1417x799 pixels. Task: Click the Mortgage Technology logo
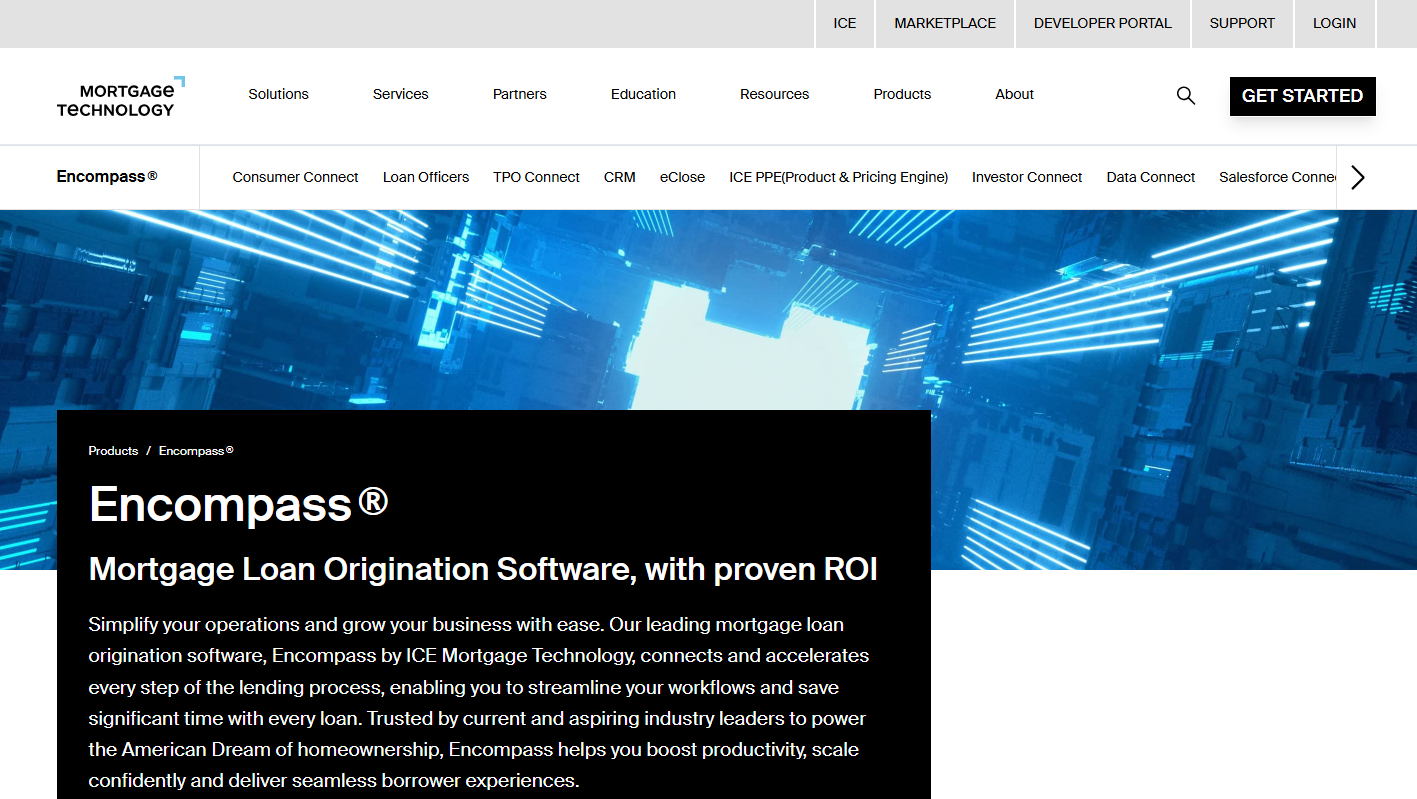click(x=120, y=97)
